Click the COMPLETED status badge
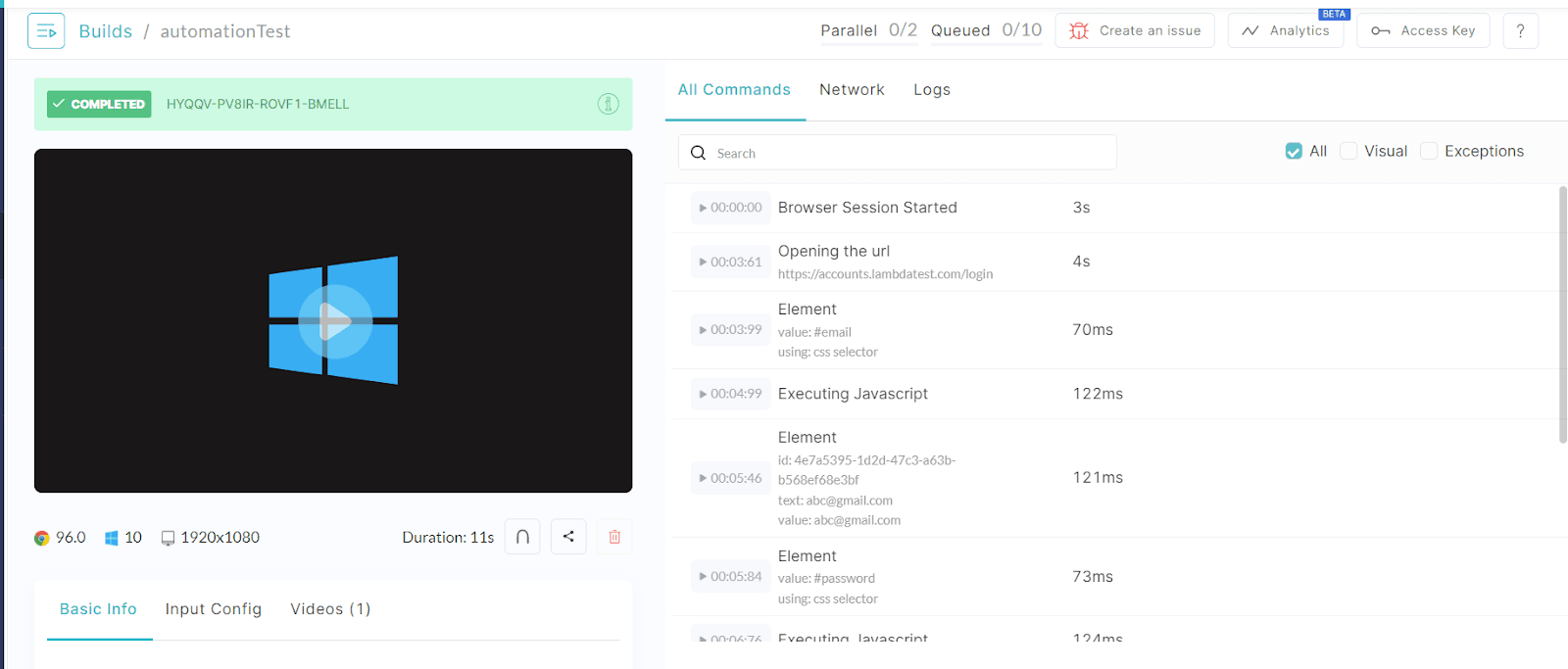The width and height of the screenshot is (1568, 669). point(98,104)
